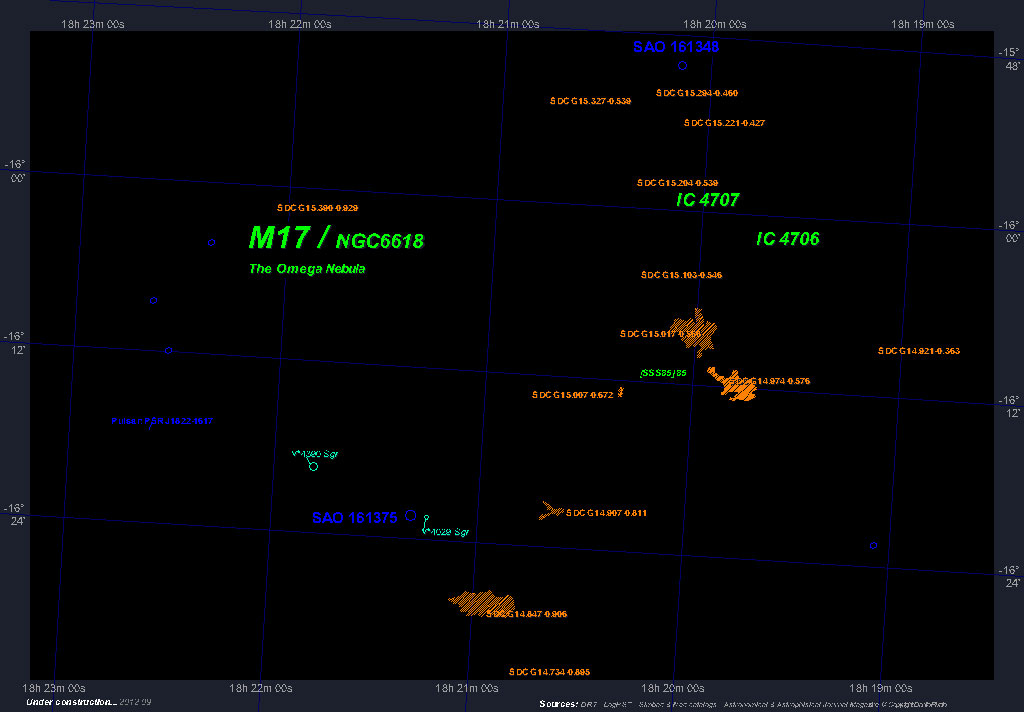Viewport: 1024px width, 712px height.
Task: Click hatched dark cloud near SDC G15.017
Action: (696, 333)
